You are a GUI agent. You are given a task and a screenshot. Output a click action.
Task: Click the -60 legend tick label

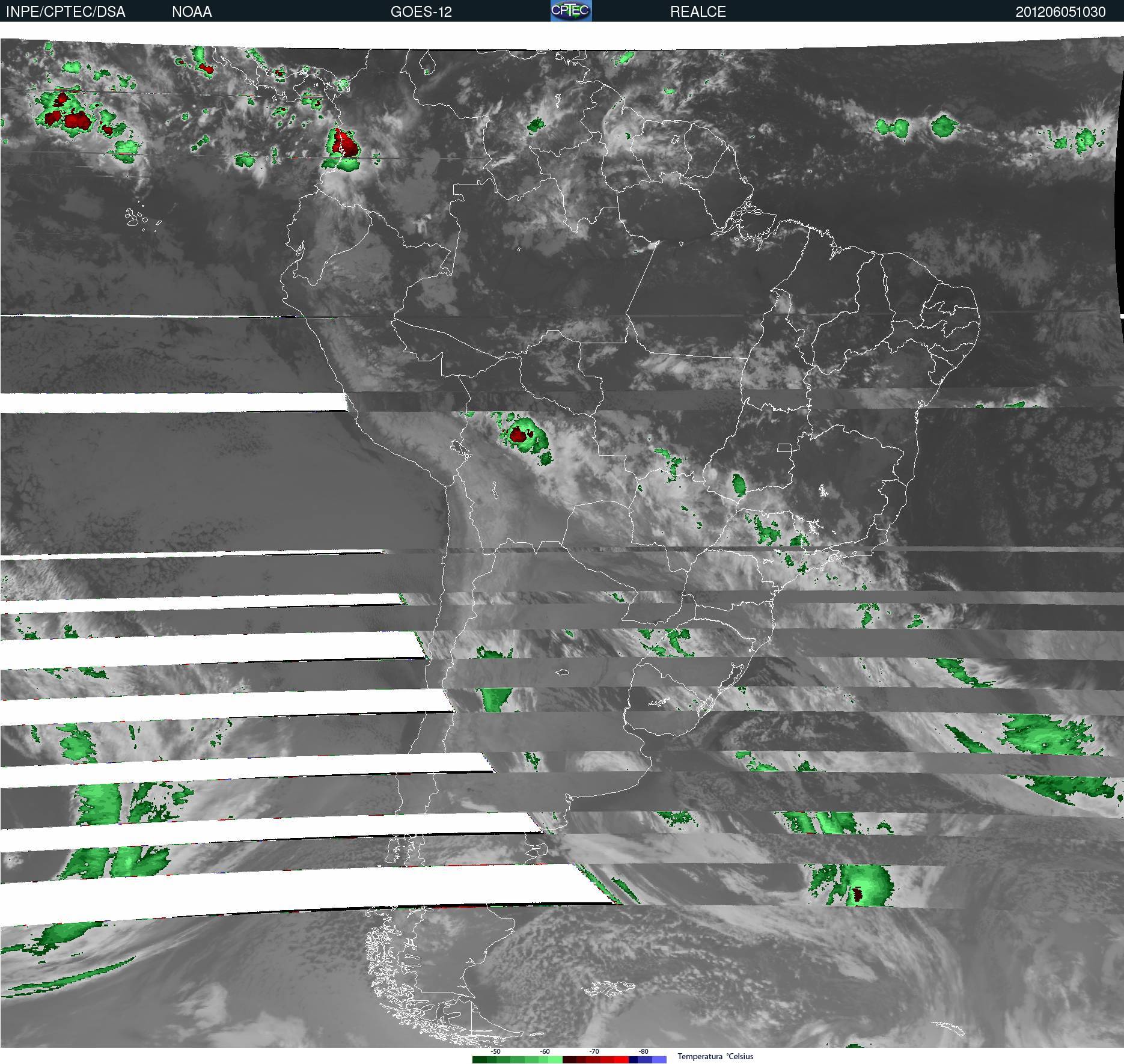(x=545, y=1051)
